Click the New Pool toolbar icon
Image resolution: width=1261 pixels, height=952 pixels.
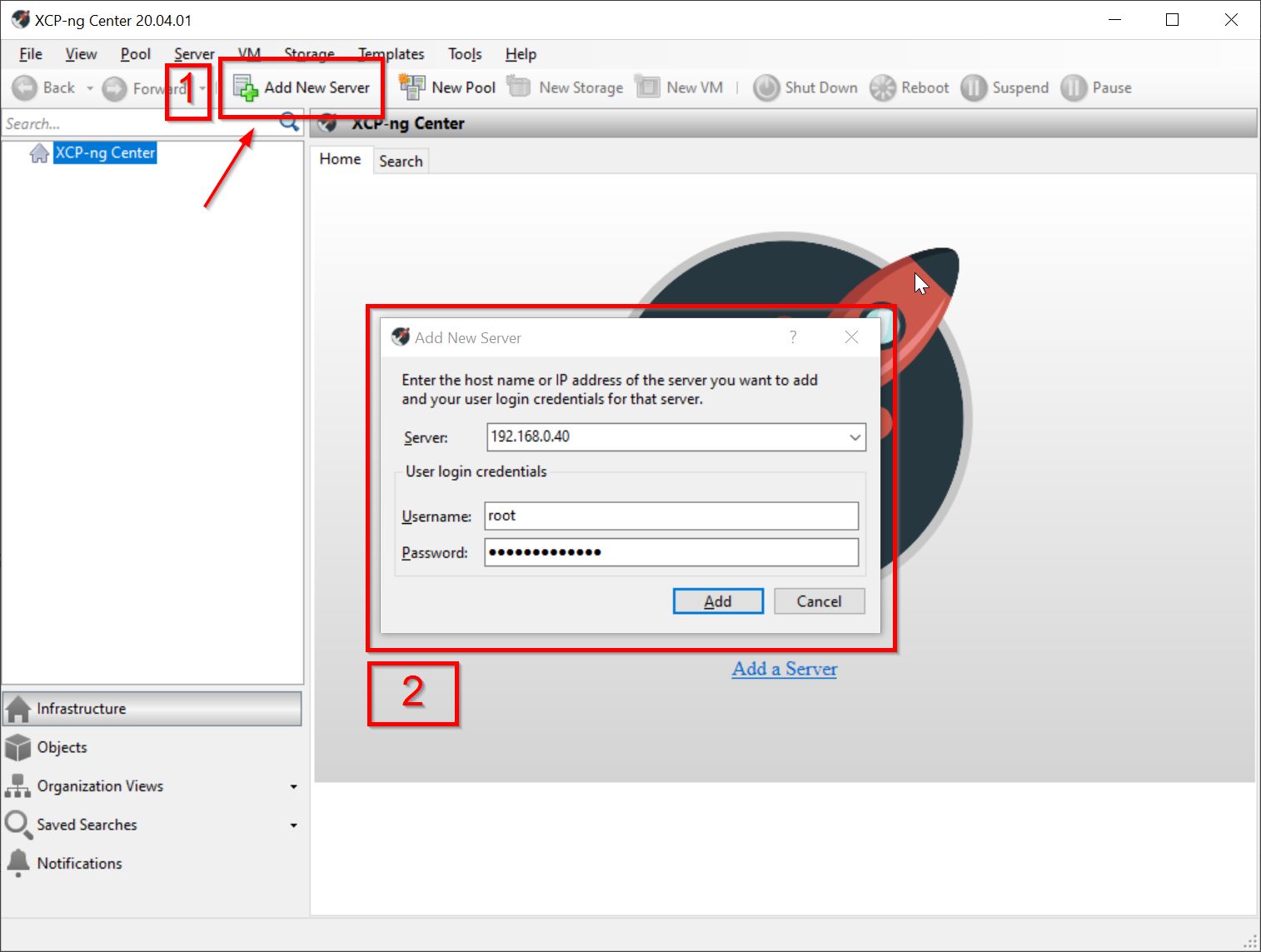[x=411, y=87]
